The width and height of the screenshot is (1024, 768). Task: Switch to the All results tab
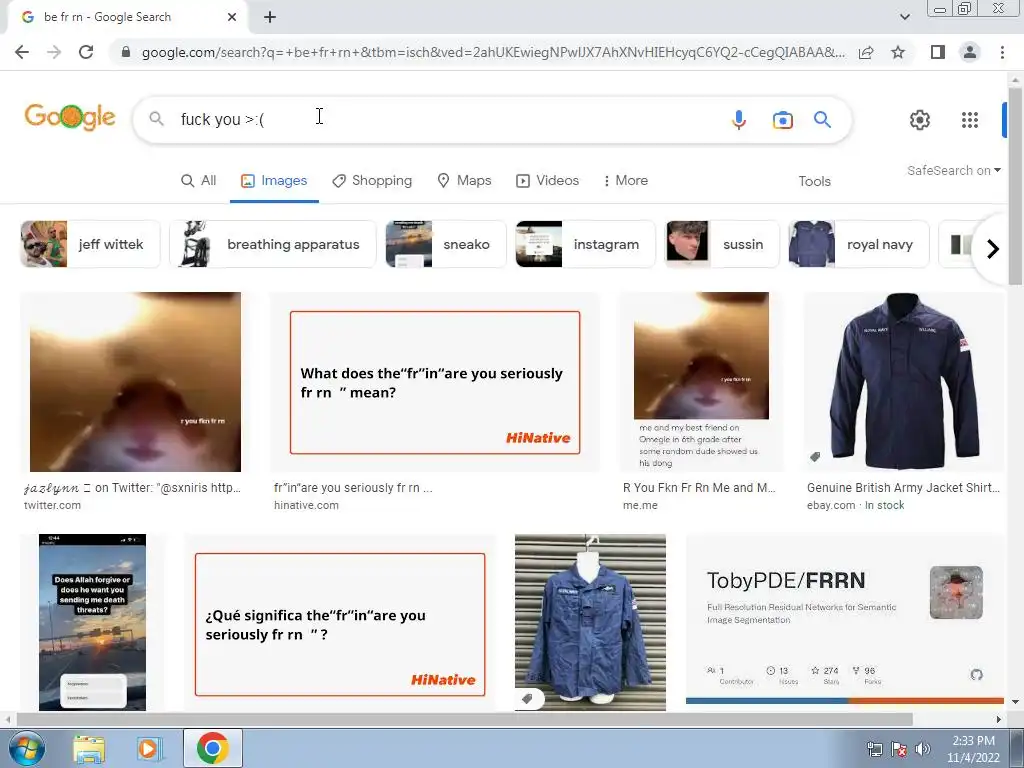pyautogui.click(x=199, y=181)
